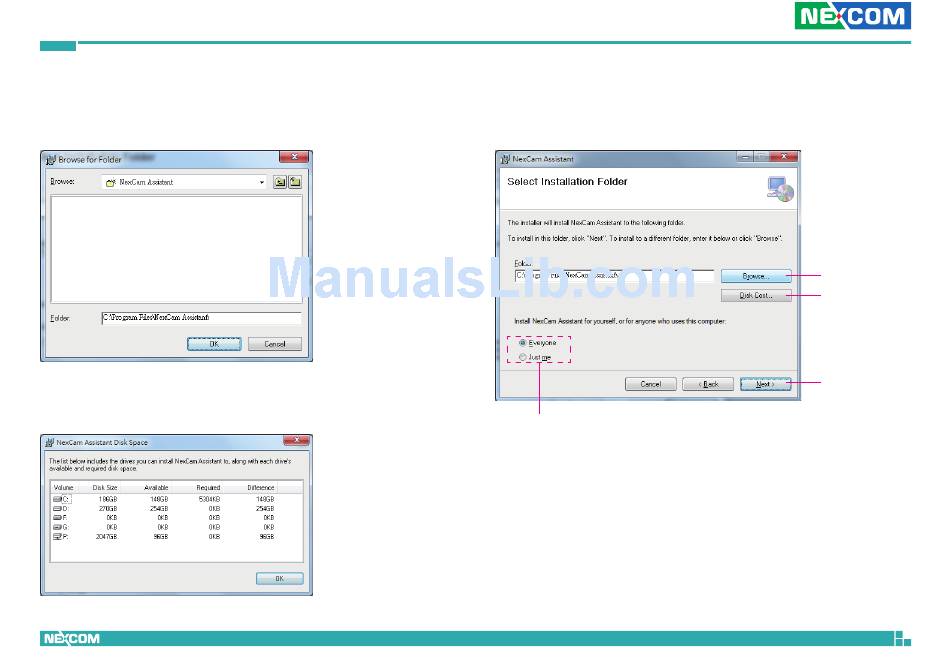Click OK in the Disk Space dialog

click(279, 579)
